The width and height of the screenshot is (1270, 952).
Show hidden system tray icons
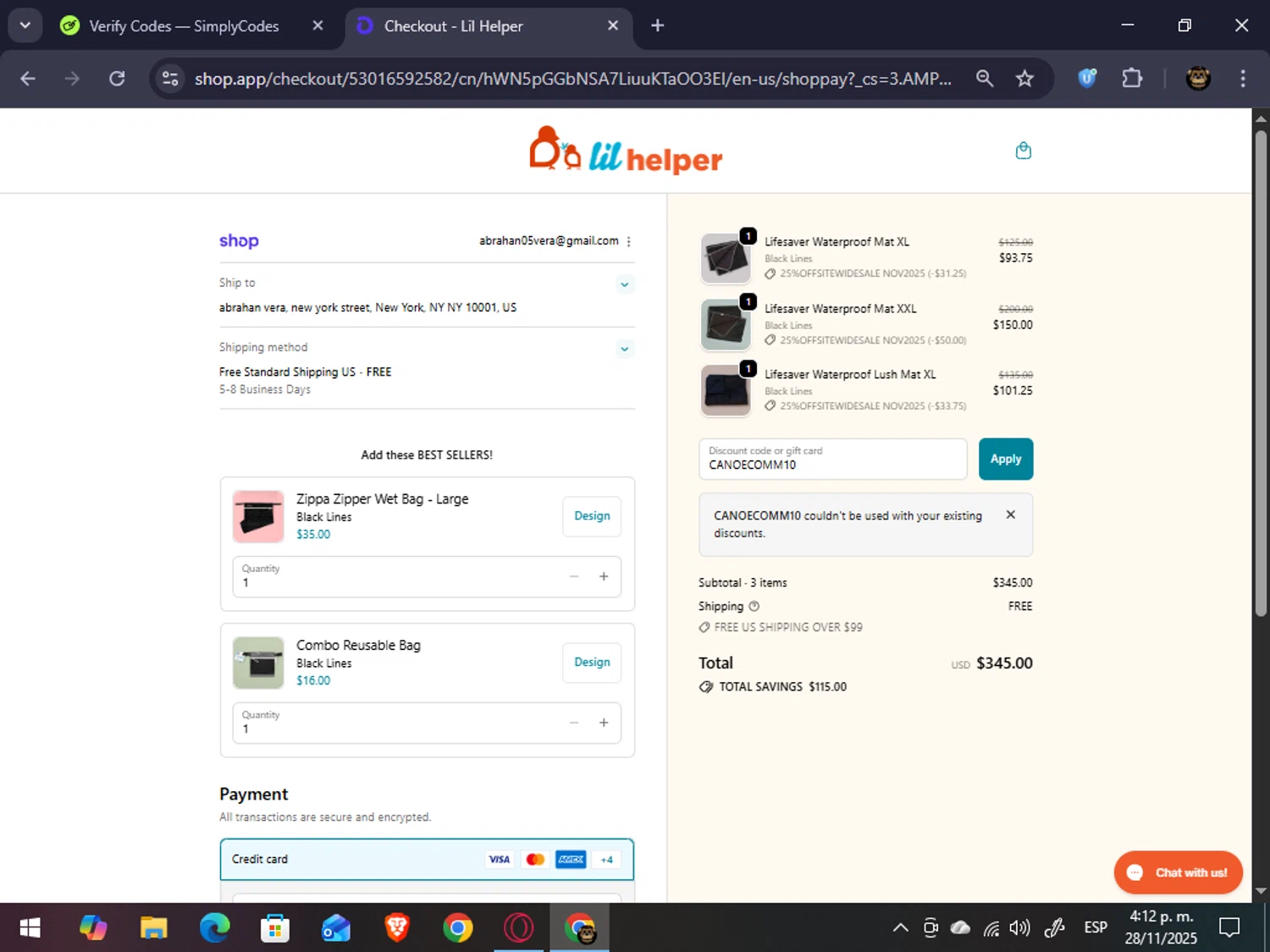[x=900, y=928]
